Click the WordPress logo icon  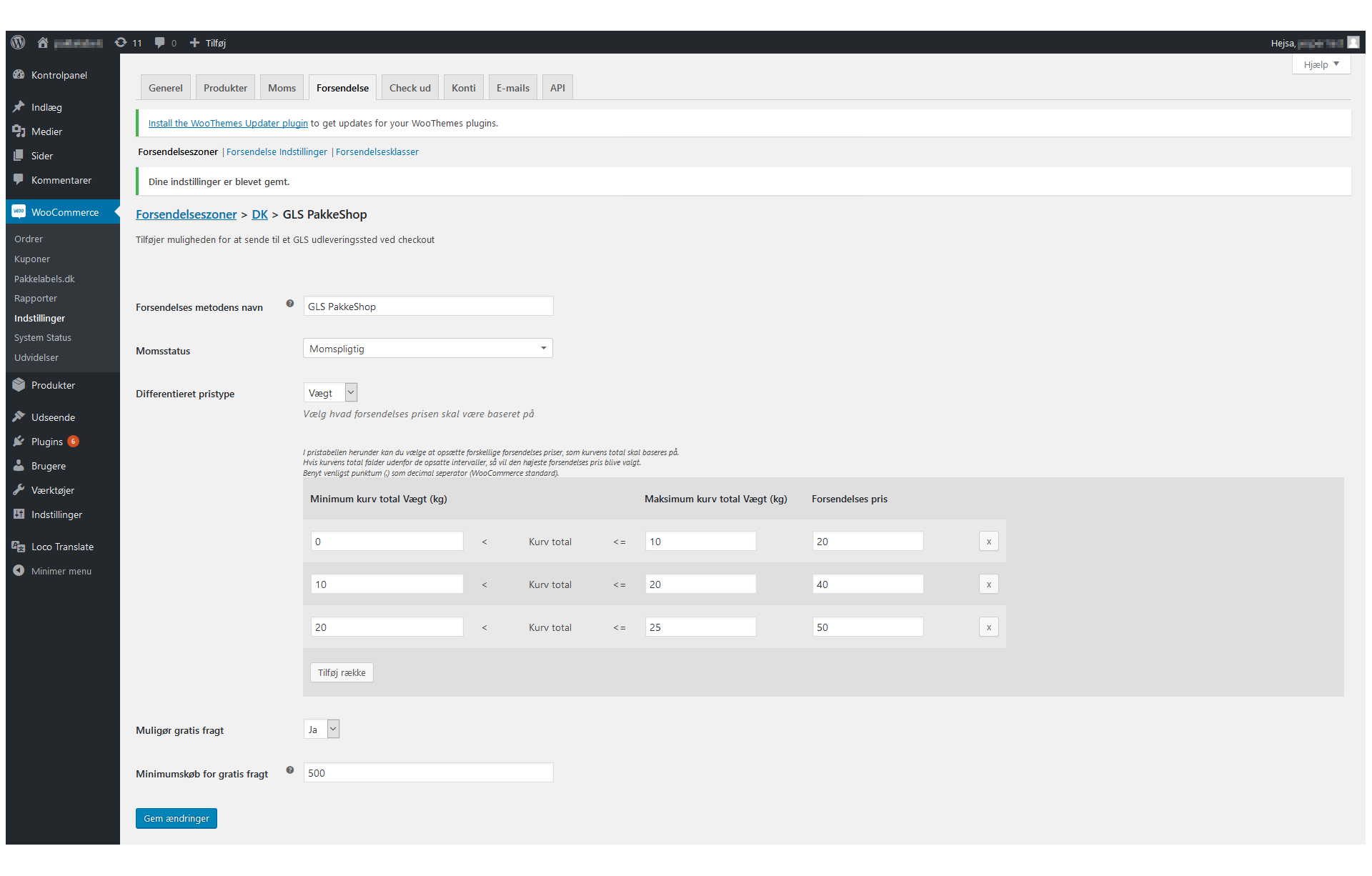18,43
